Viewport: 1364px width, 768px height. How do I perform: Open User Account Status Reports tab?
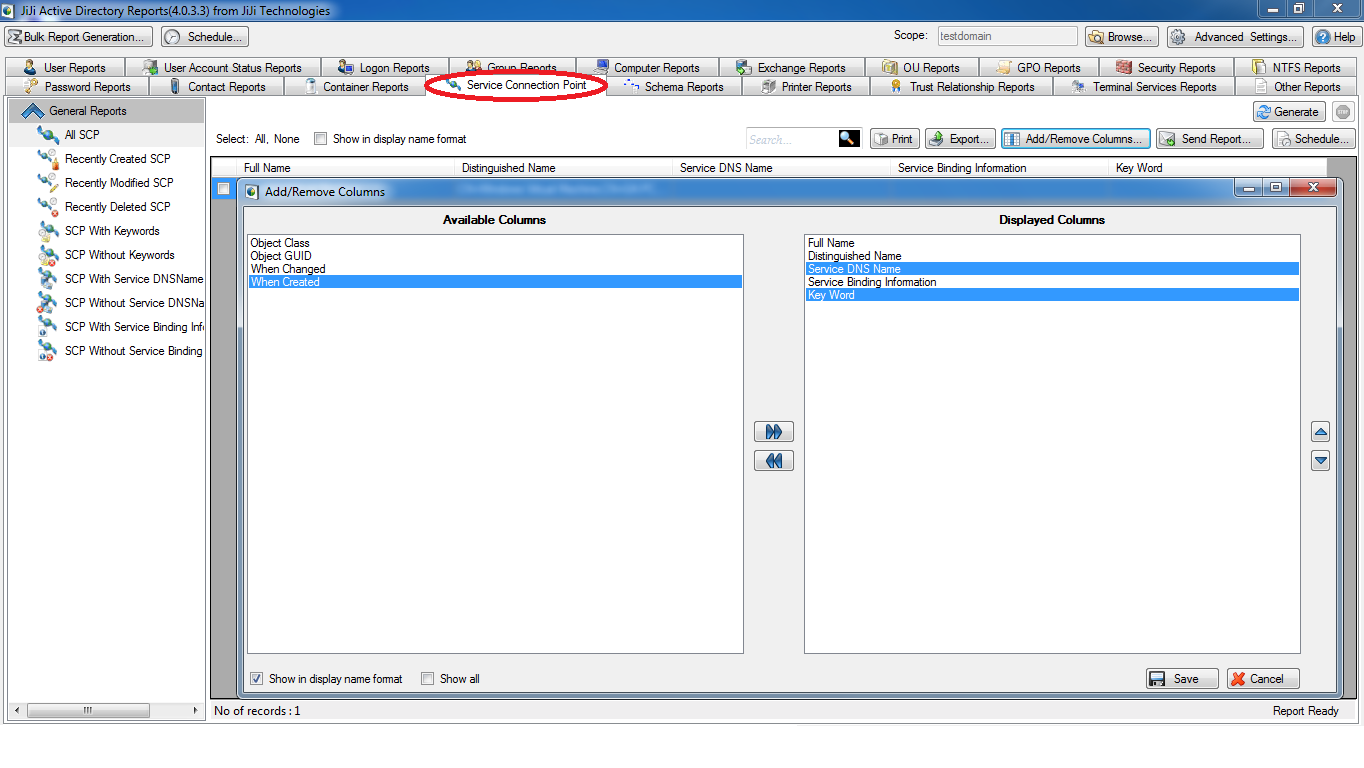[222, 68]
